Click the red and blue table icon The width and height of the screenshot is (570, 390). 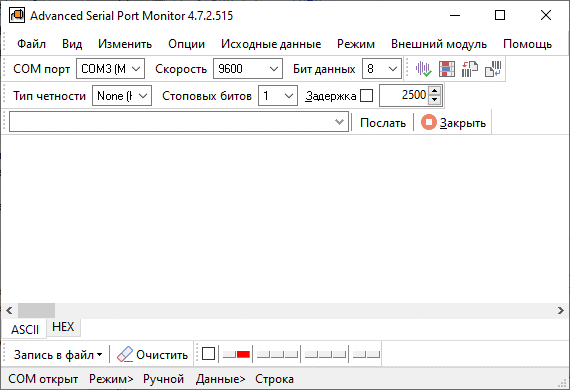click(447, 69)
